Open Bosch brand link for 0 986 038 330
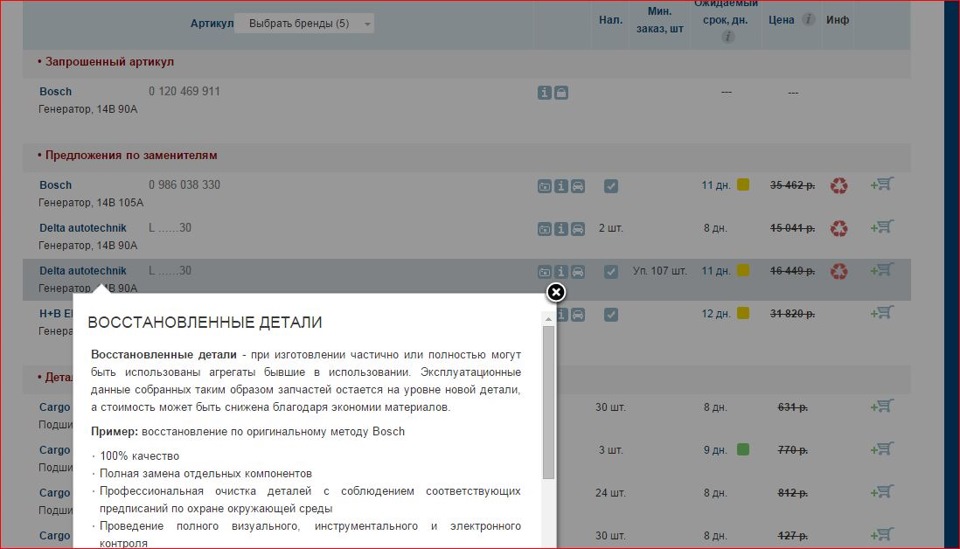This screenshot has height=549, width=960. (56, 185)
